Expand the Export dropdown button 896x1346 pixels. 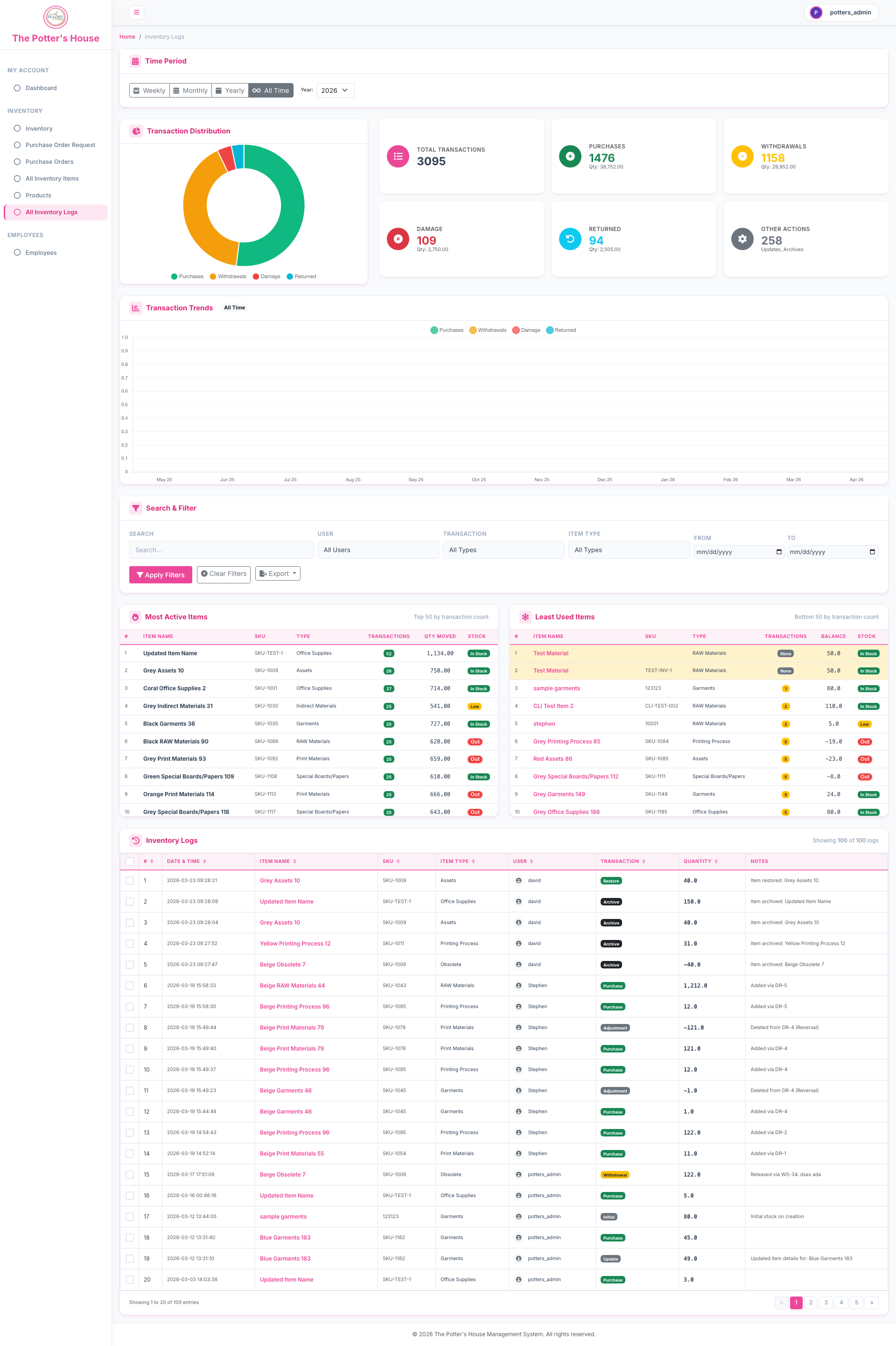click(278, 574)
